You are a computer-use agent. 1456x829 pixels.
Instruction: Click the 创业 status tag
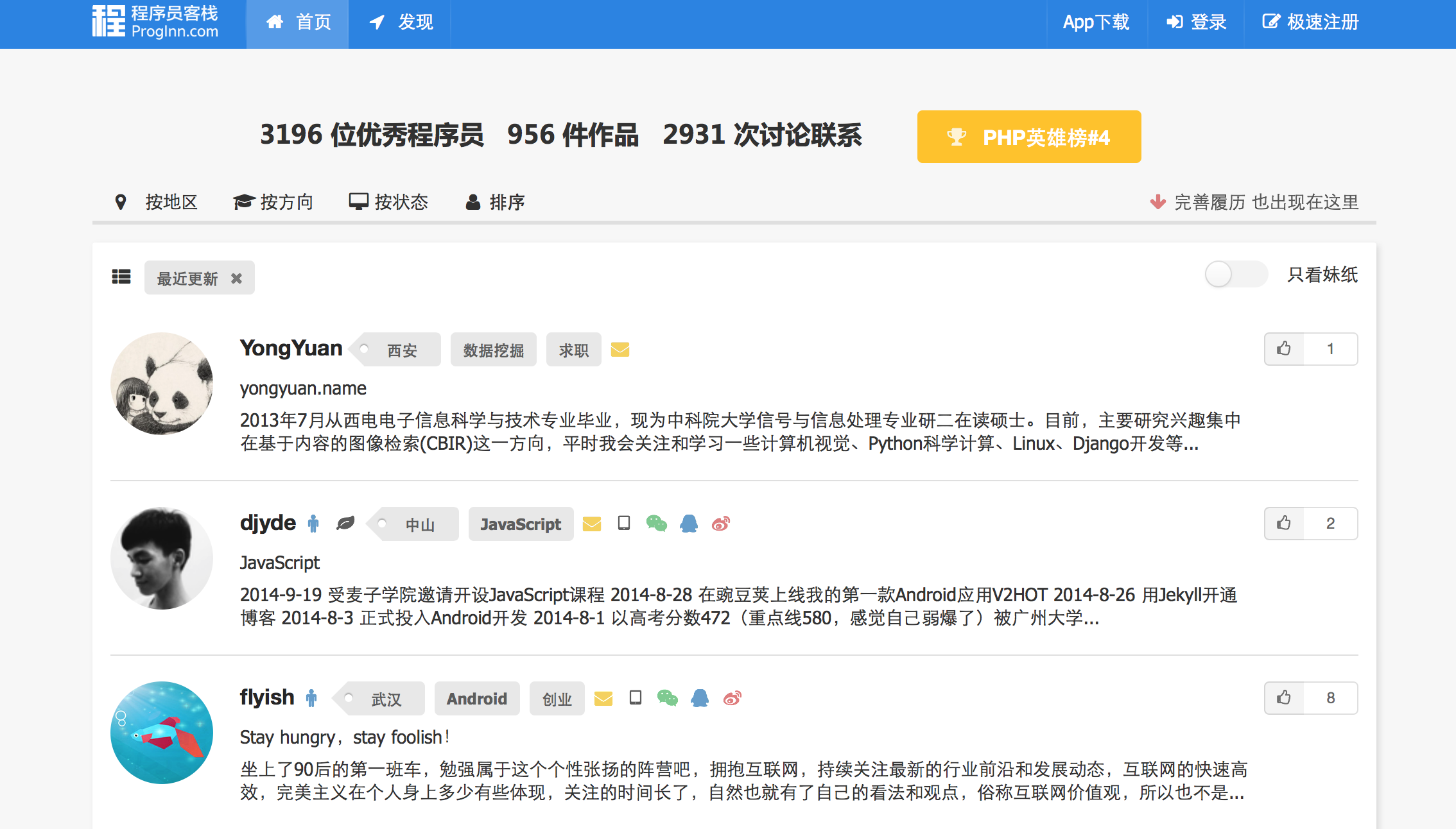coord(557,699)
